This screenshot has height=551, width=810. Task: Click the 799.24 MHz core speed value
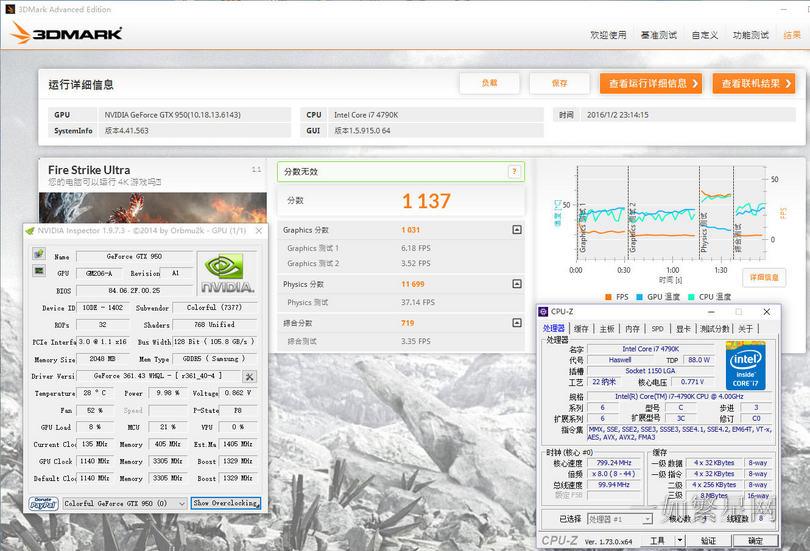coord(614,463)
